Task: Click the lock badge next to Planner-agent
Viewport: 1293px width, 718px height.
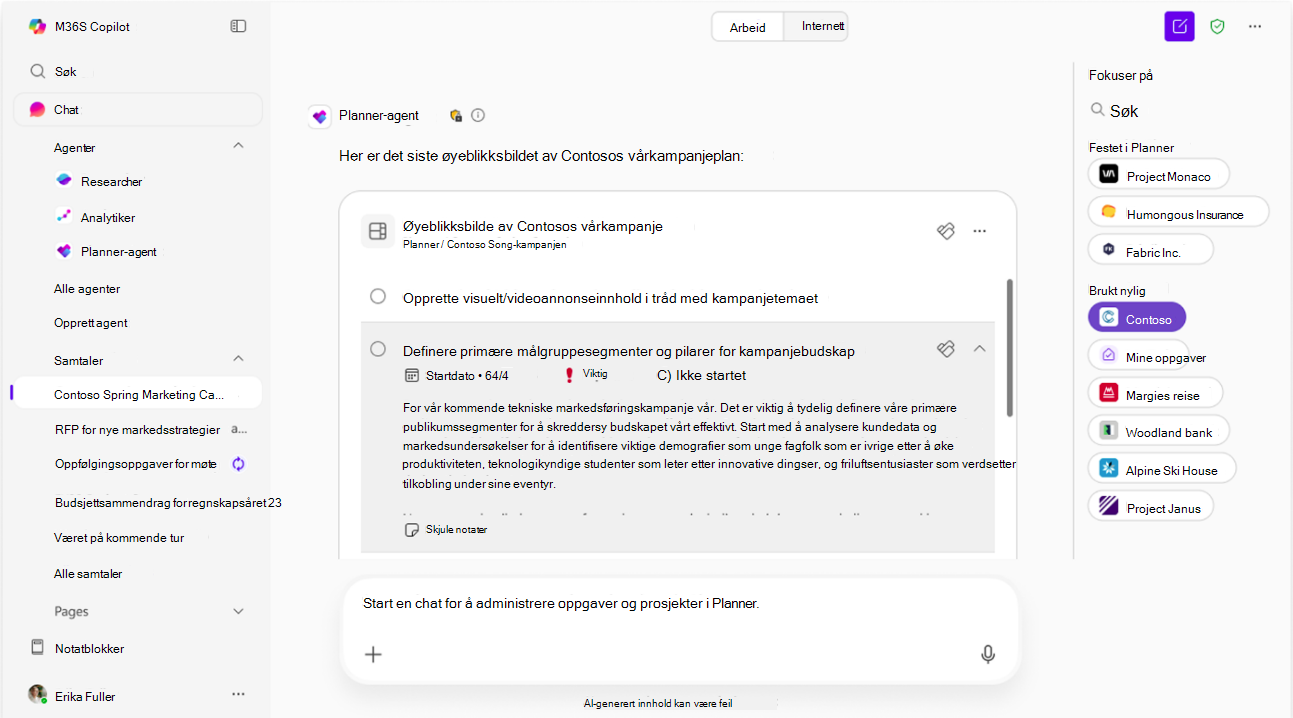Action: tap(456, 116)
